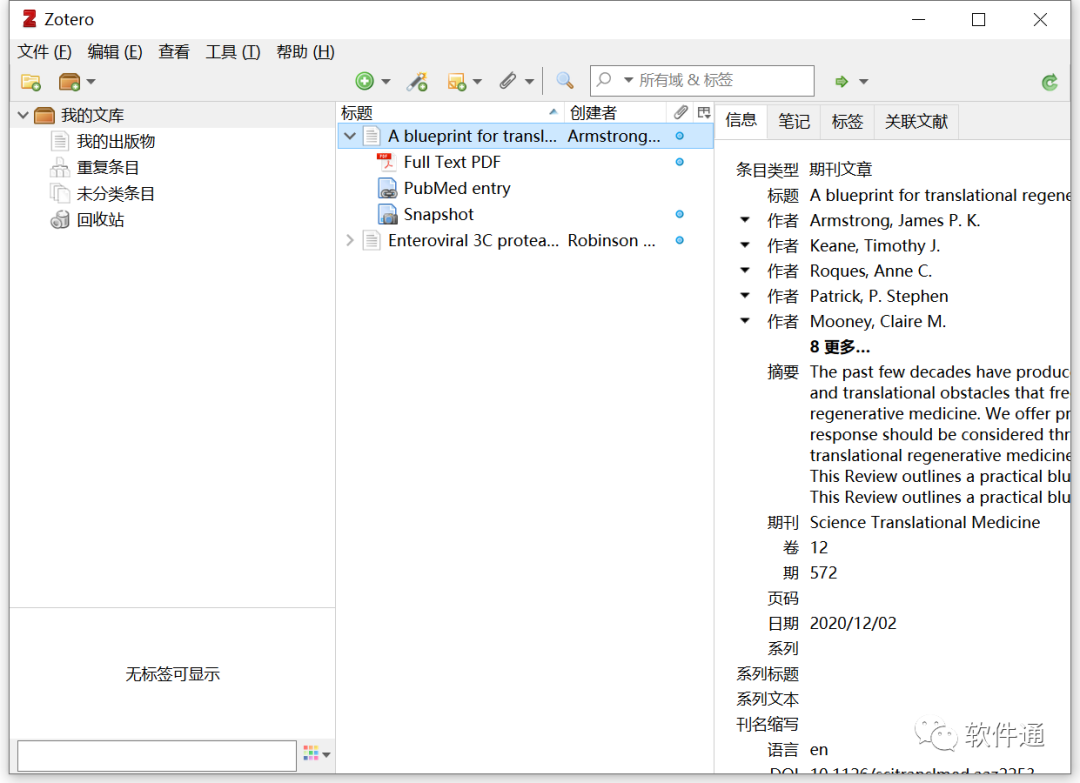
Task: Click the attachment paperclip column header
Action: (x=681, y=112)
